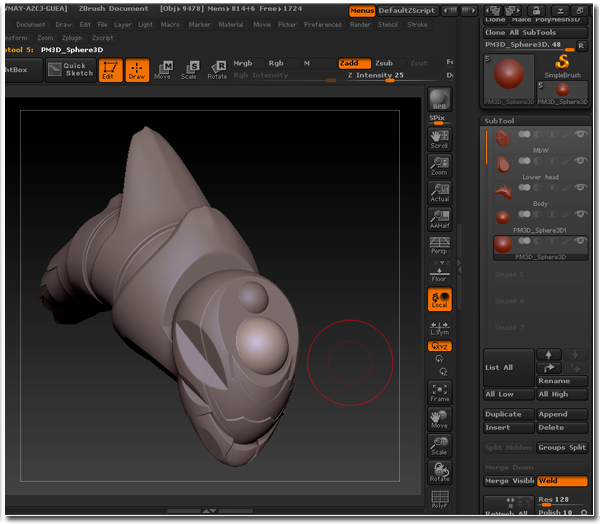
Task: Toggle visibility eye of PM3D_Sphere3D1 subtool
Action: point(580,214)
